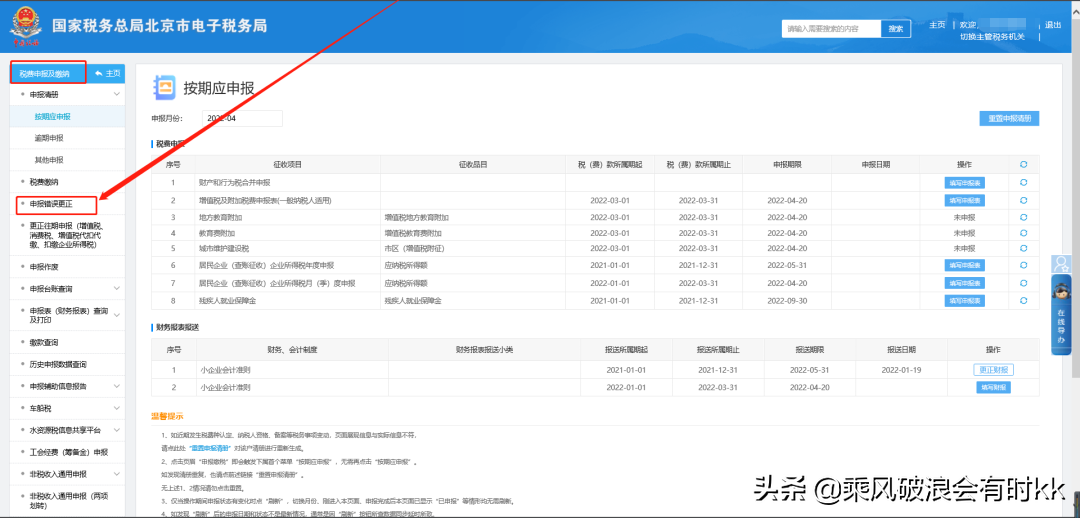Go back via the 主页 arrow button in sidebar
This screenshot has height=518, width=1080.
pos(107,73)
